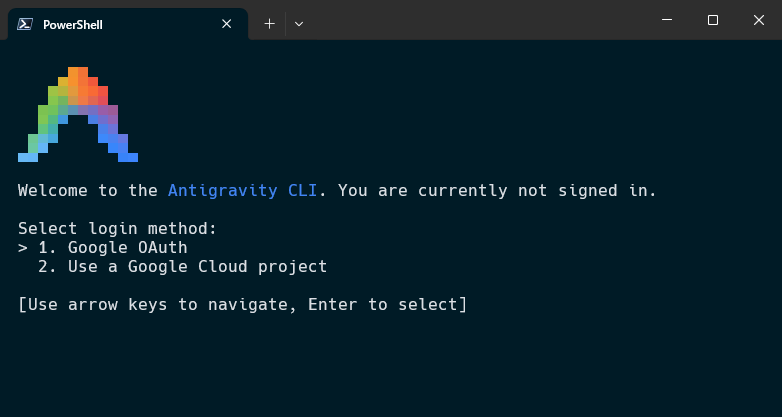This screenshot has height=417, width=782.
Task: Click the light-blue left foot of the logo
Action: [x=28, y=157]
